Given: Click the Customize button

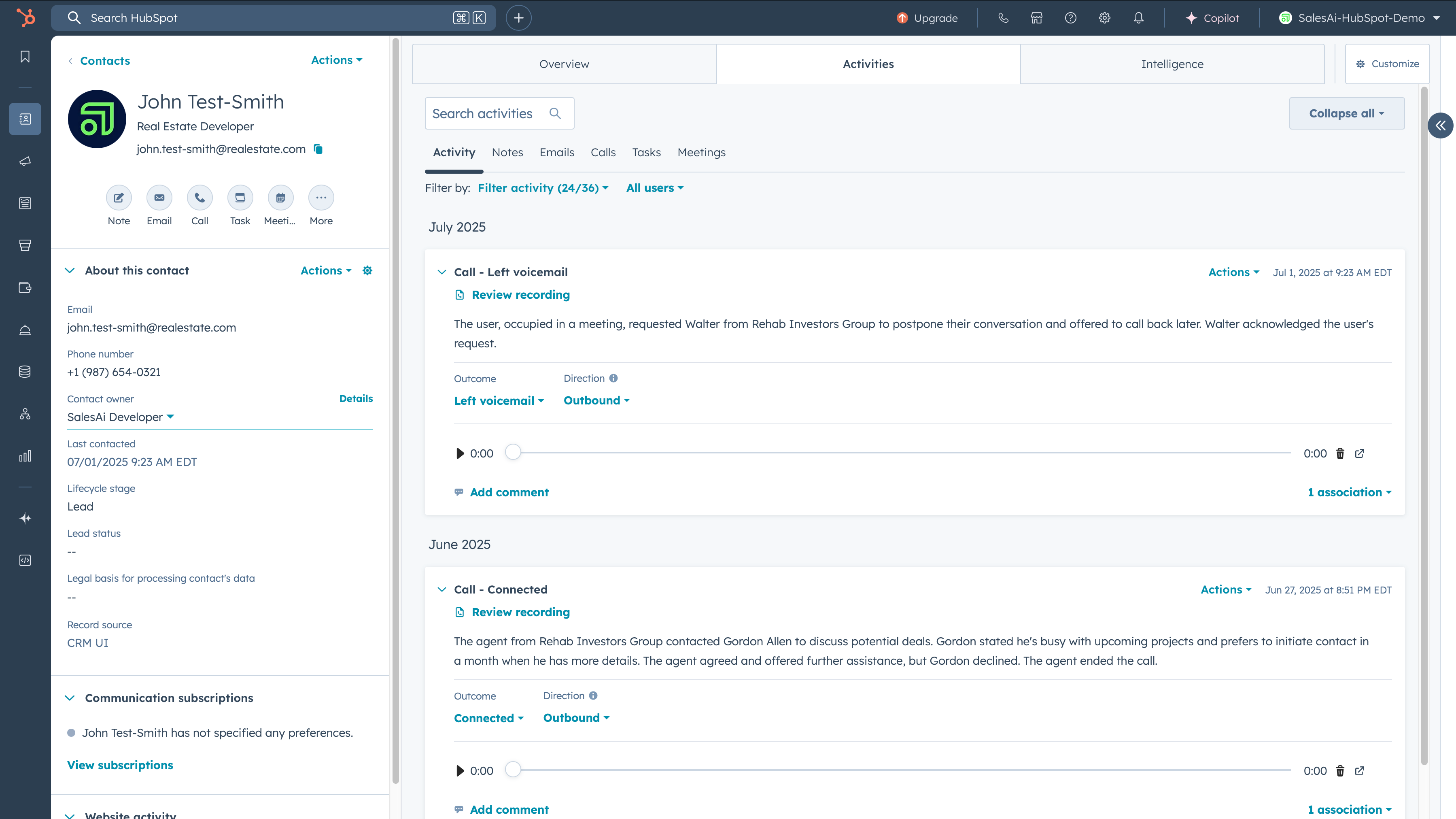Looking at the screenshot, I should (1387, 64).
